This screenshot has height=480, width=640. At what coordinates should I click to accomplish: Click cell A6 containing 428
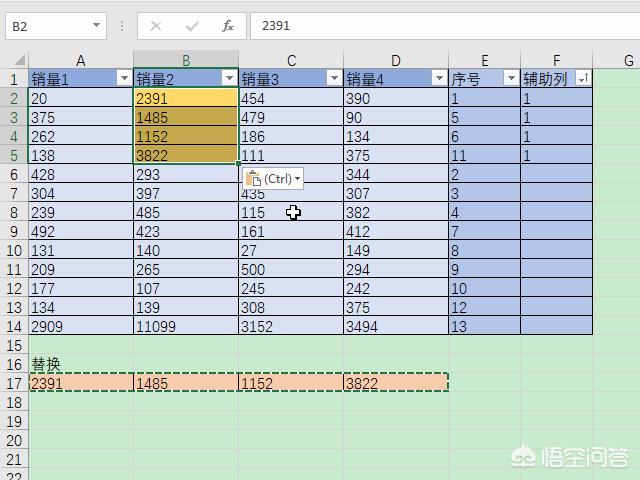coord(81,174)
